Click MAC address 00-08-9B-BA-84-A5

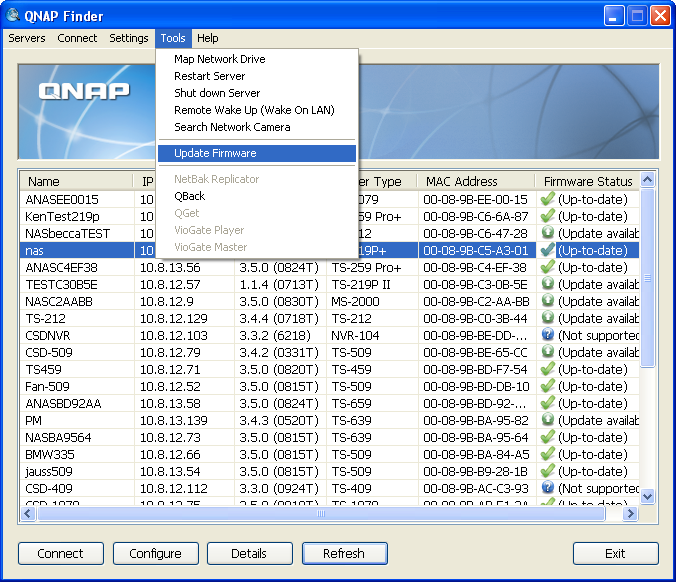point(476,454)
